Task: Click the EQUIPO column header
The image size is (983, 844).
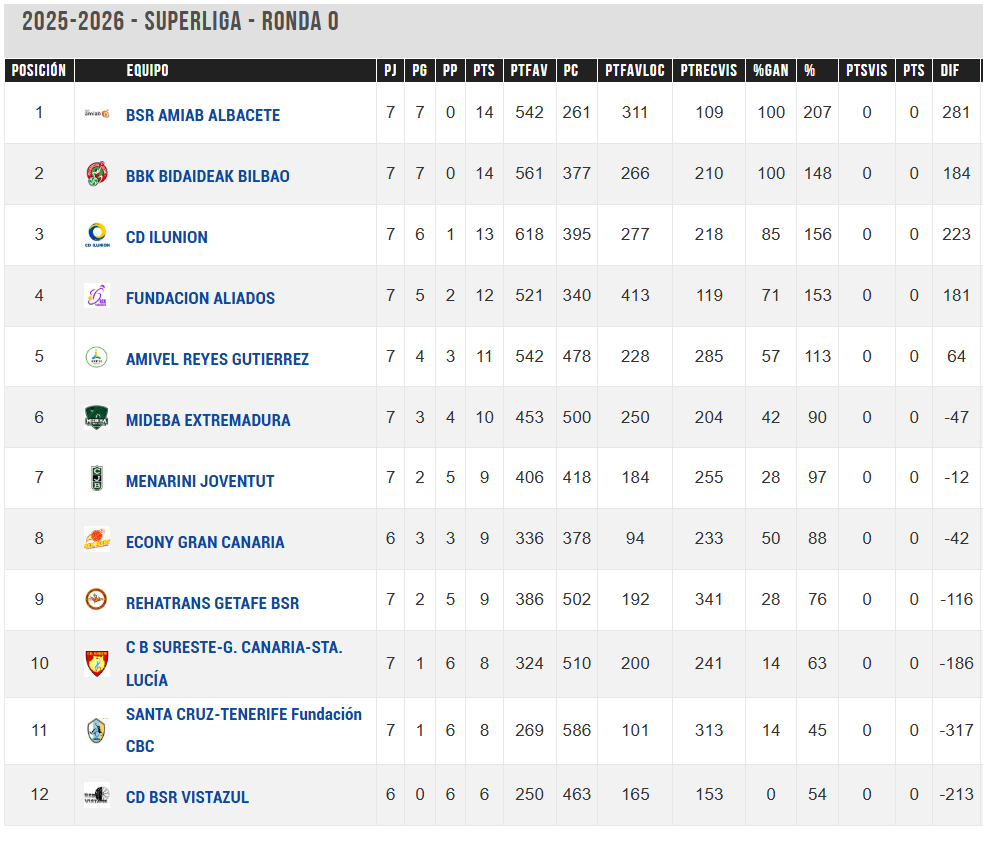Action: [x=147, y=71]
